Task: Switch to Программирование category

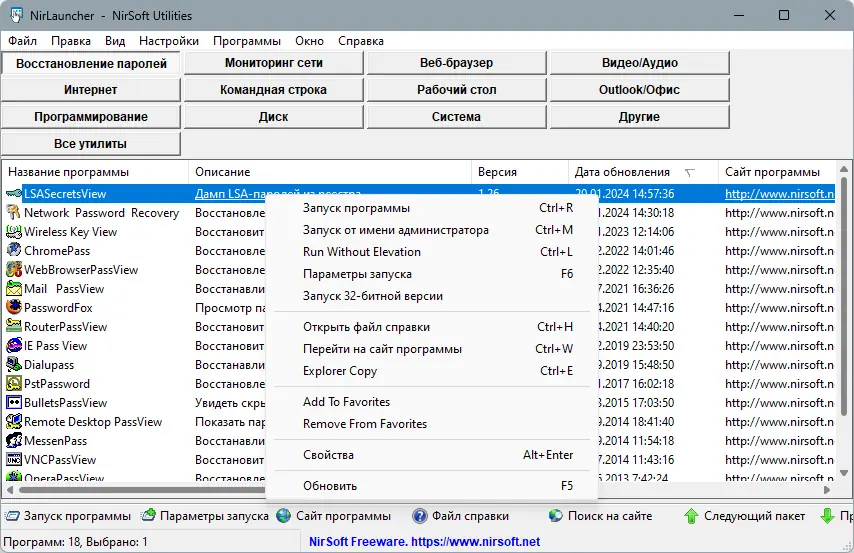Action: tap(90, 117)
